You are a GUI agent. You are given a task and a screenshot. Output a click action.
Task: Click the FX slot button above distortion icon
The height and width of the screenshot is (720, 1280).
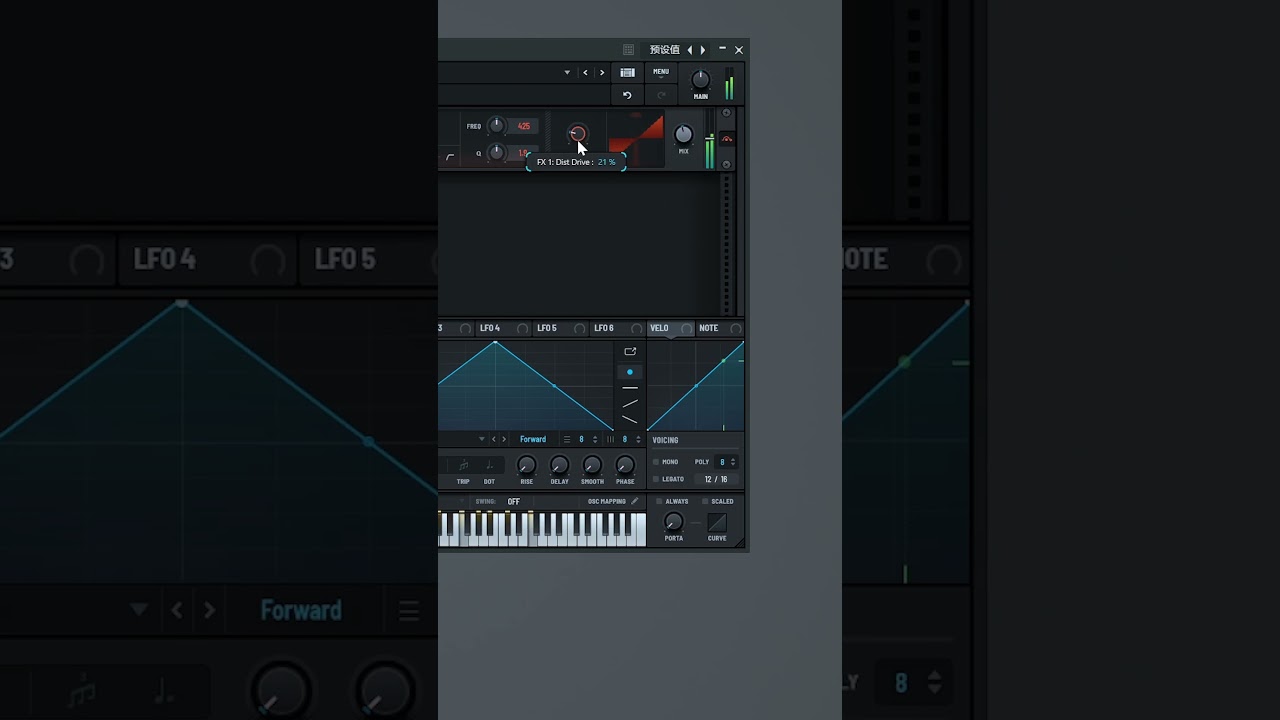(x=727, y=112)
